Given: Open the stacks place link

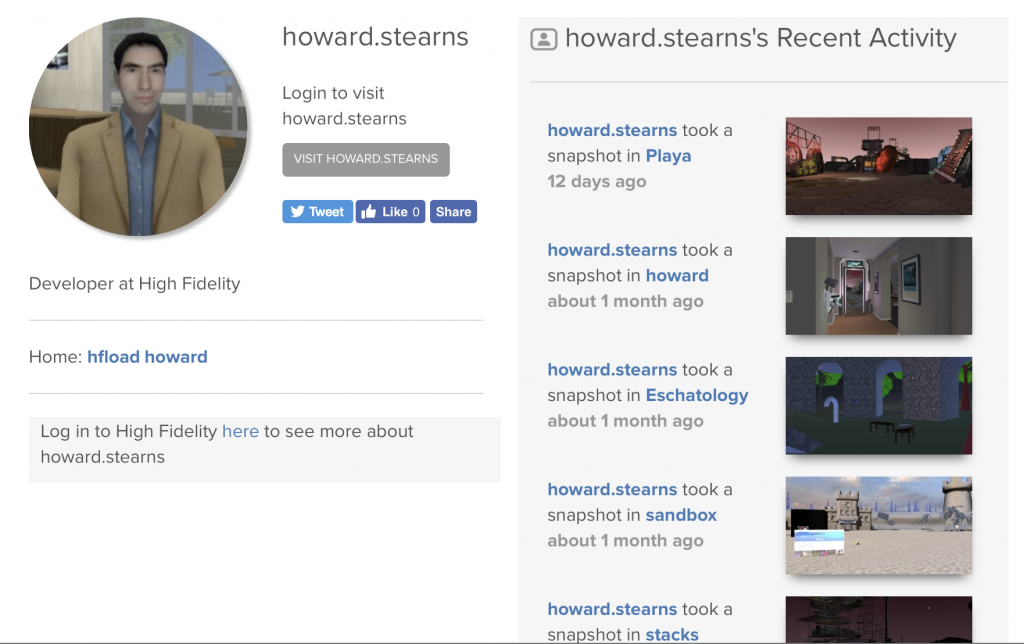Looking at the screenshot, I should [x=672, y=634].
